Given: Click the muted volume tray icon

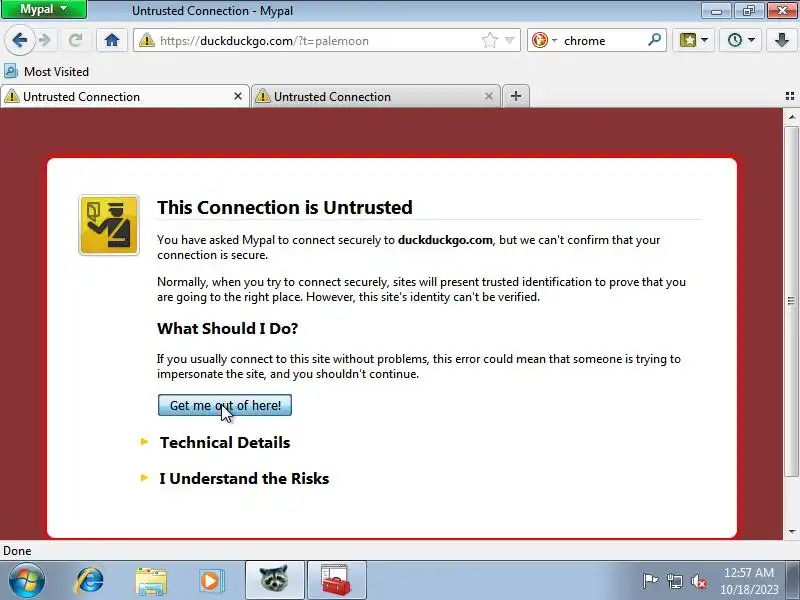Looking at the screenshot, I should 698,581.
